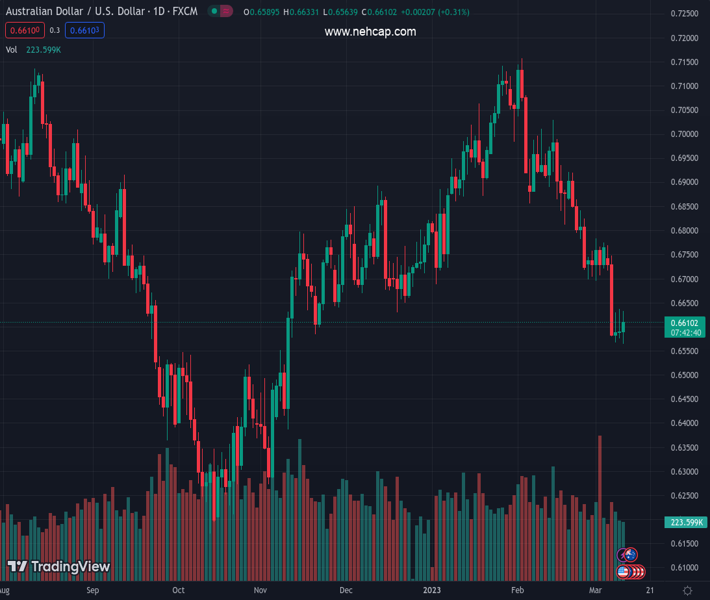This screenshot has width=710, height=600.
Task: Click the 0.70000 price axis level
Action: 685,134
